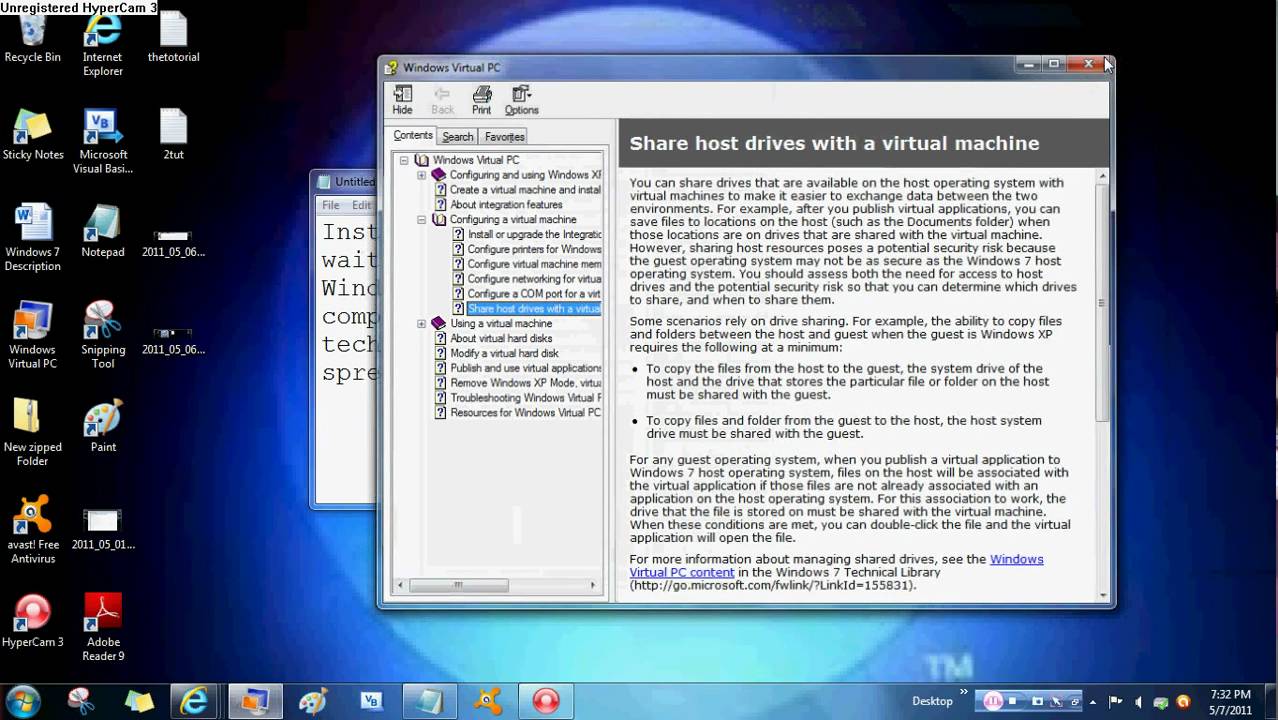Open Internet Explorer from the taskbar

click(x=194, y=701)
